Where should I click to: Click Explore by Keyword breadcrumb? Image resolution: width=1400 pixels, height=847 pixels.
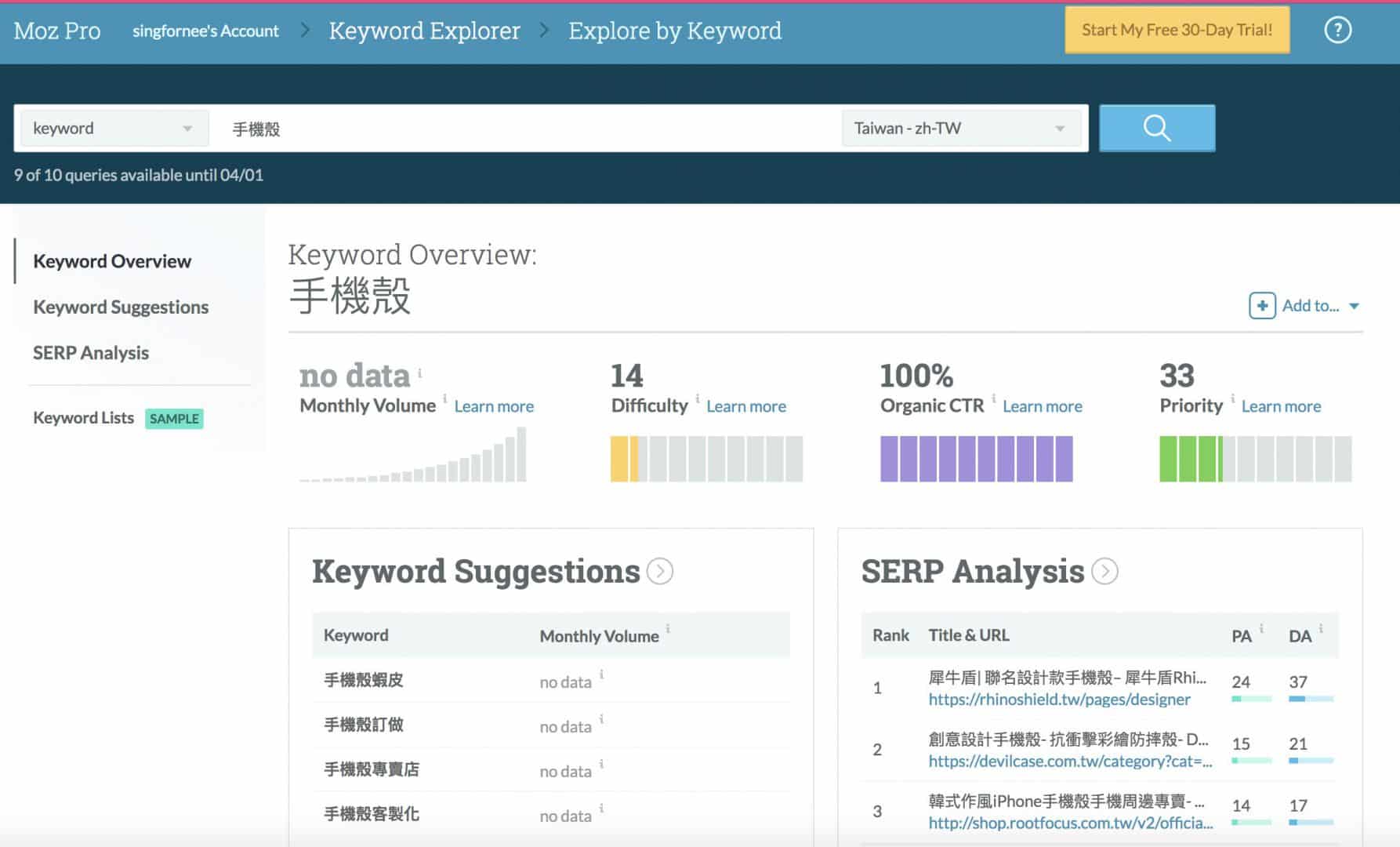[675, 31]
